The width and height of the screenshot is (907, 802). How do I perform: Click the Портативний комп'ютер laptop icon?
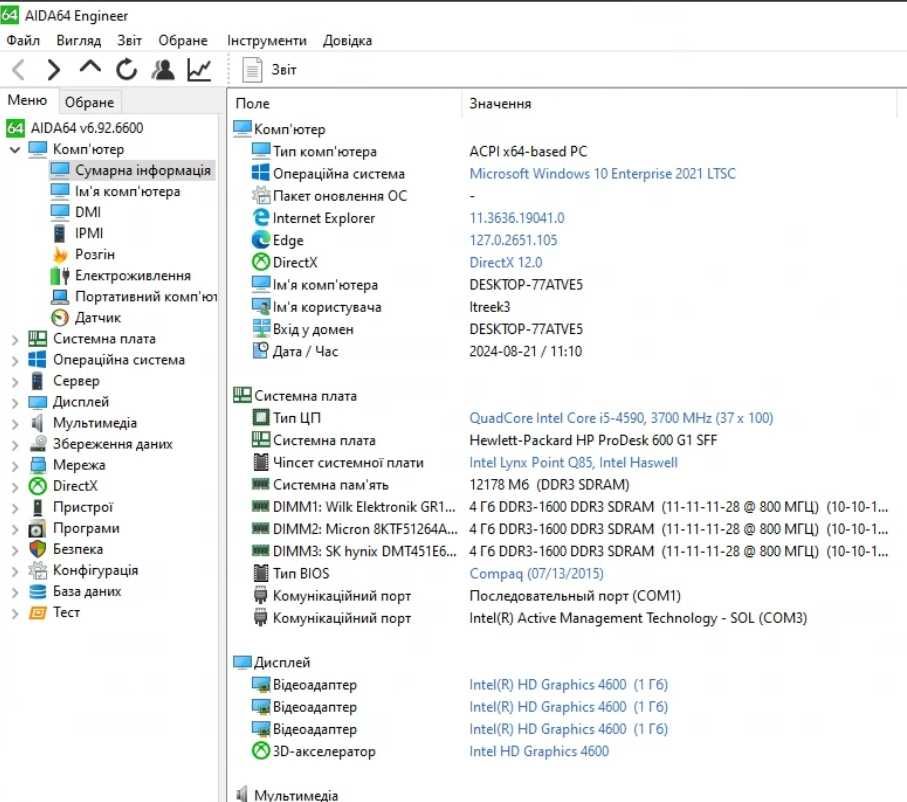60,296
